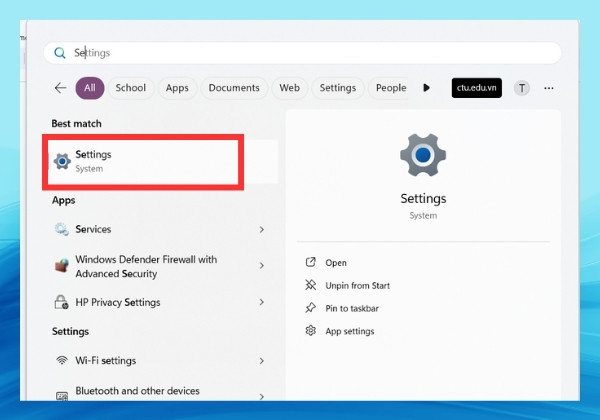This screenshot has width=600, height=420.
Task: Switch to the Web filter tab
Action: tap(290, 88)
